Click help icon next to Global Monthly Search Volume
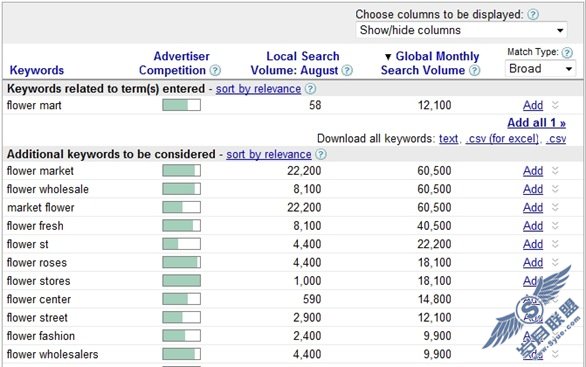Image resolution: width=586 pixels, height=367 pixels. tap(474, 70)
